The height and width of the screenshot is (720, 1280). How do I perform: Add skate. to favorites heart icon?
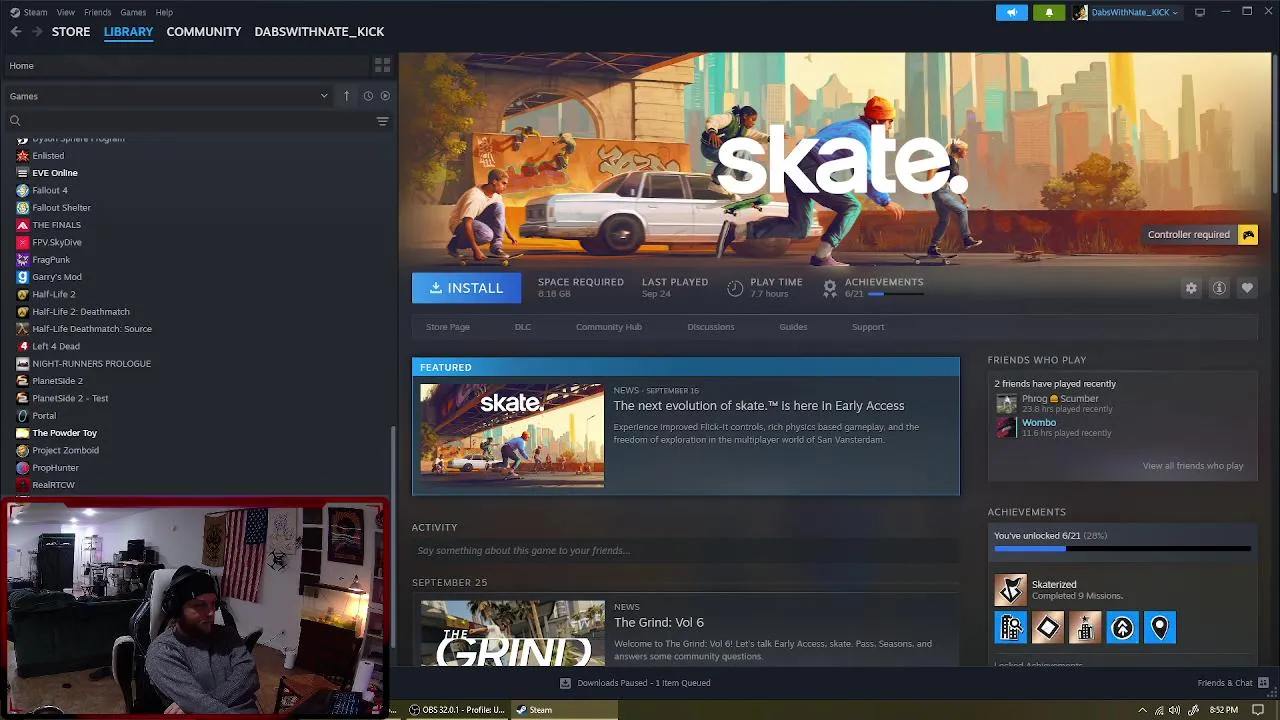click(x=1247, y=288)
